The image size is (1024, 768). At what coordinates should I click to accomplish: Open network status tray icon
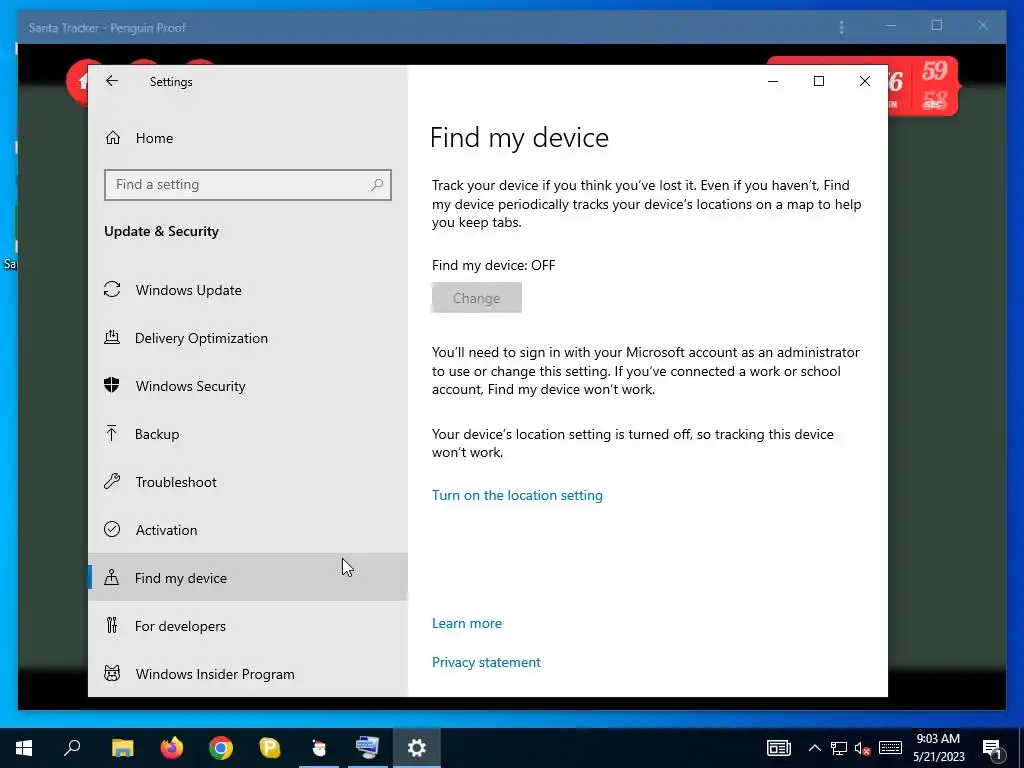tap(839, 748)
